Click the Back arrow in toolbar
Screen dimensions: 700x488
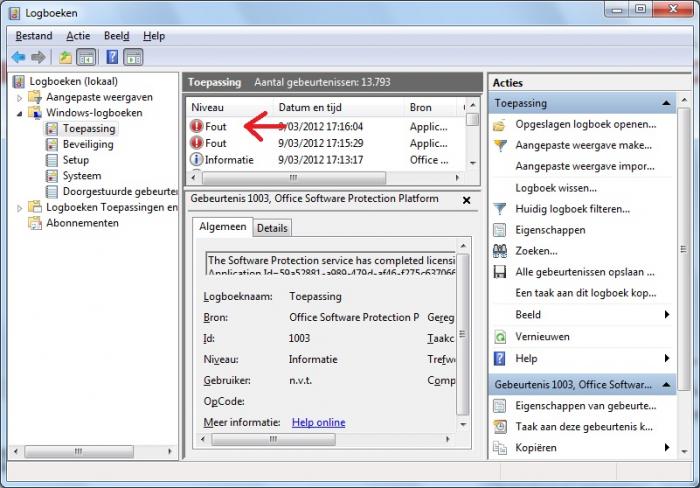coord(18,57)
